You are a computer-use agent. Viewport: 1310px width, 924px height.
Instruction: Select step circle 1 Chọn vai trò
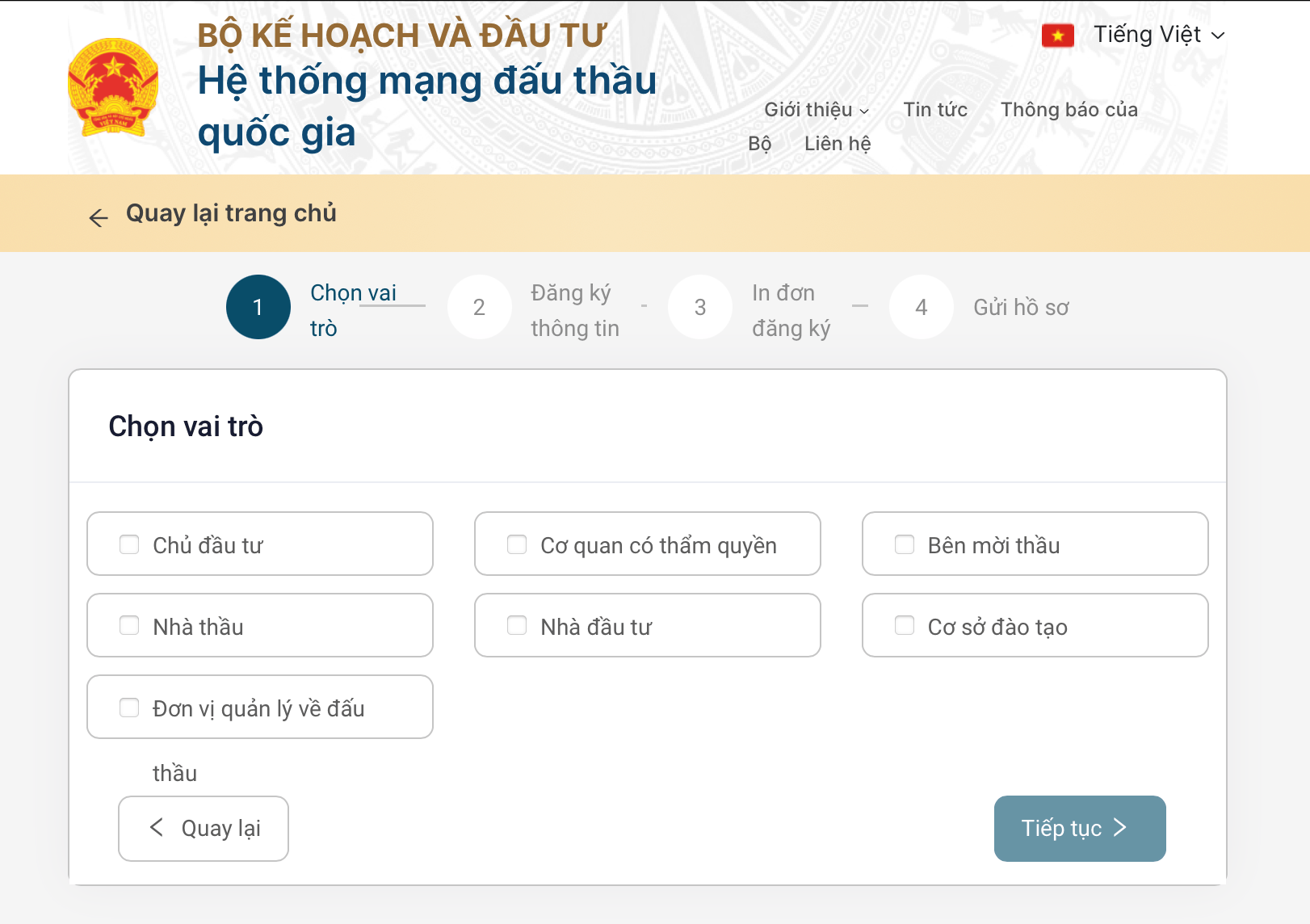(x=258, y=307)
